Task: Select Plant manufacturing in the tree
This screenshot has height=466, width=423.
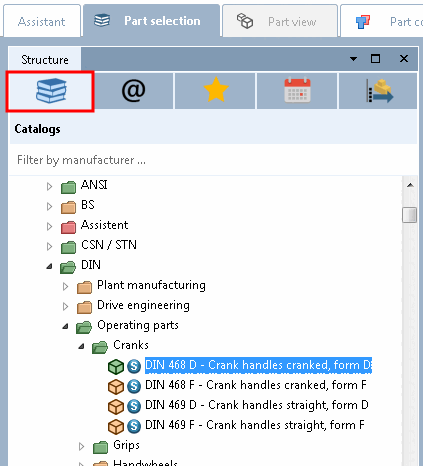Action: (x=151, y=285)
